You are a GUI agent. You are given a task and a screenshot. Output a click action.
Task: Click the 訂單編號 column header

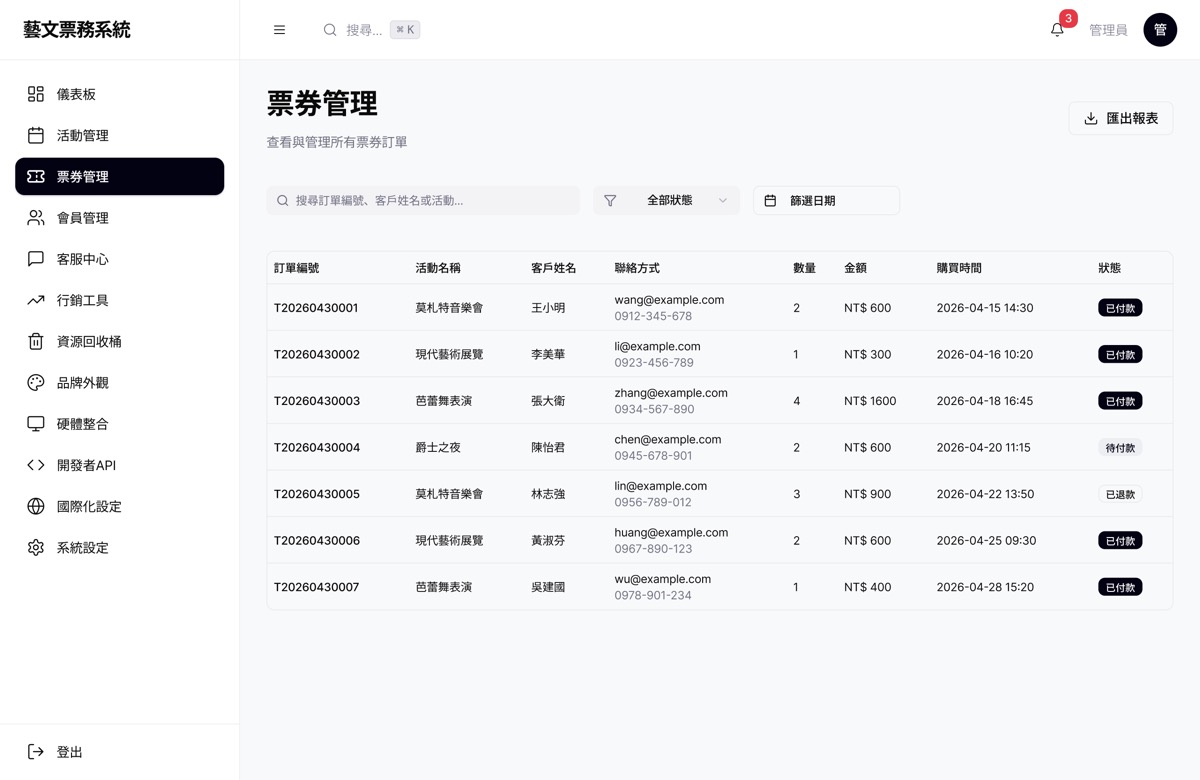point(297,268)
